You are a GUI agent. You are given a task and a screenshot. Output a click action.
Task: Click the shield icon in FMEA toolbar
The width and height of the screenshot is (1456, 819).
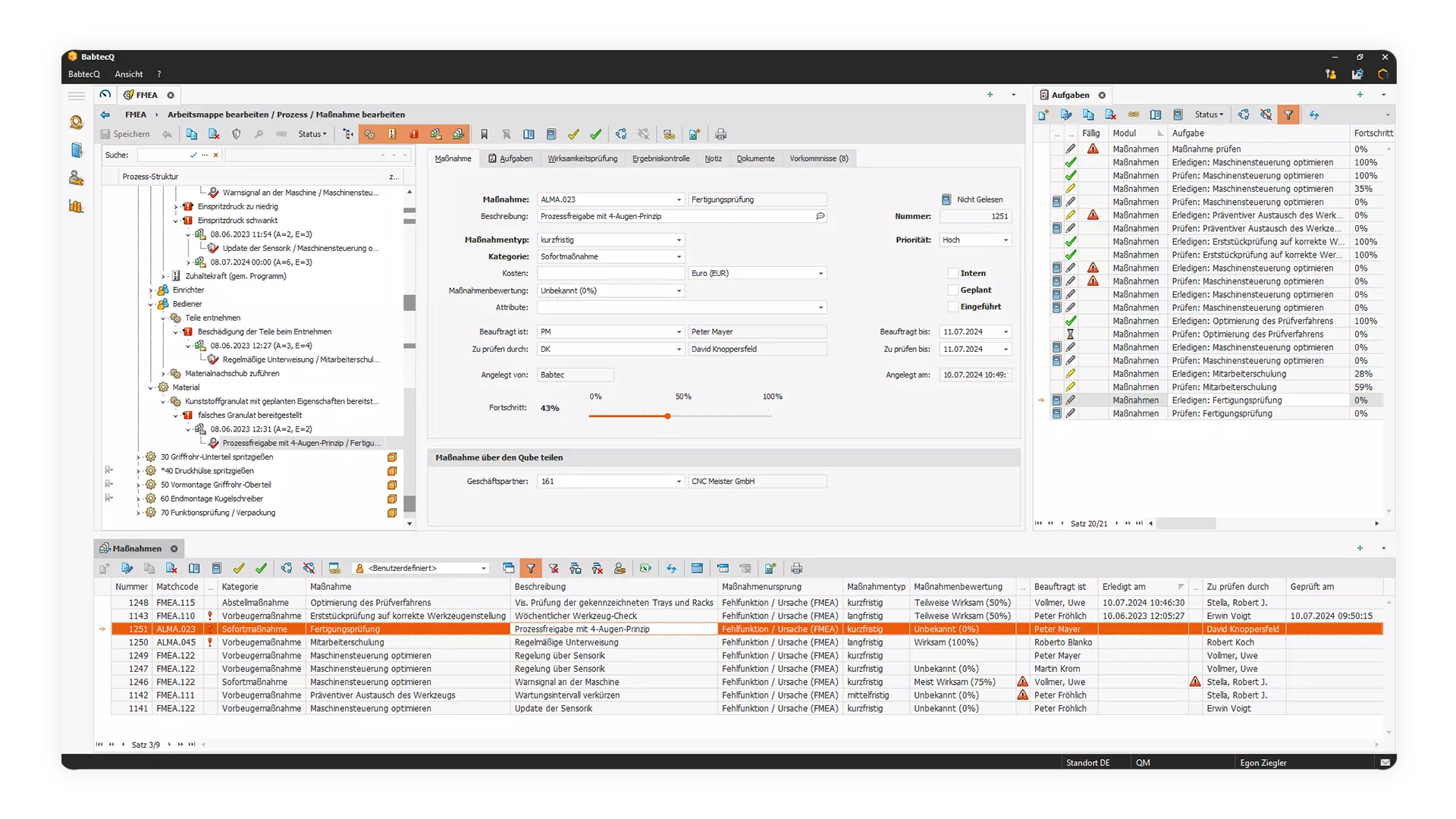click(x=237, y=134)
